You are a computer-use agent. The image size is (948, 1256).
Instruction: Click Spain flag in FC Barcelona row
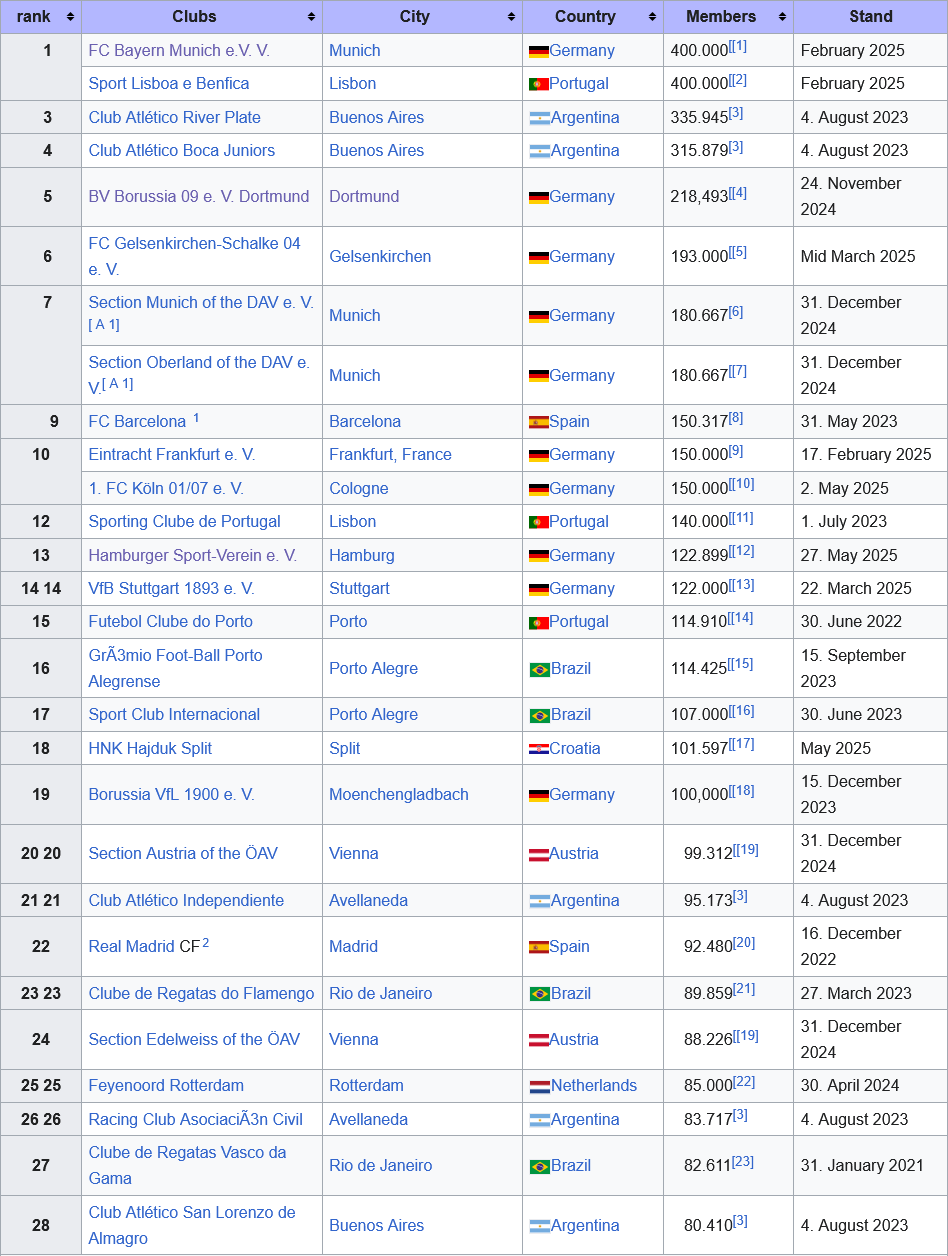[539, 422]
